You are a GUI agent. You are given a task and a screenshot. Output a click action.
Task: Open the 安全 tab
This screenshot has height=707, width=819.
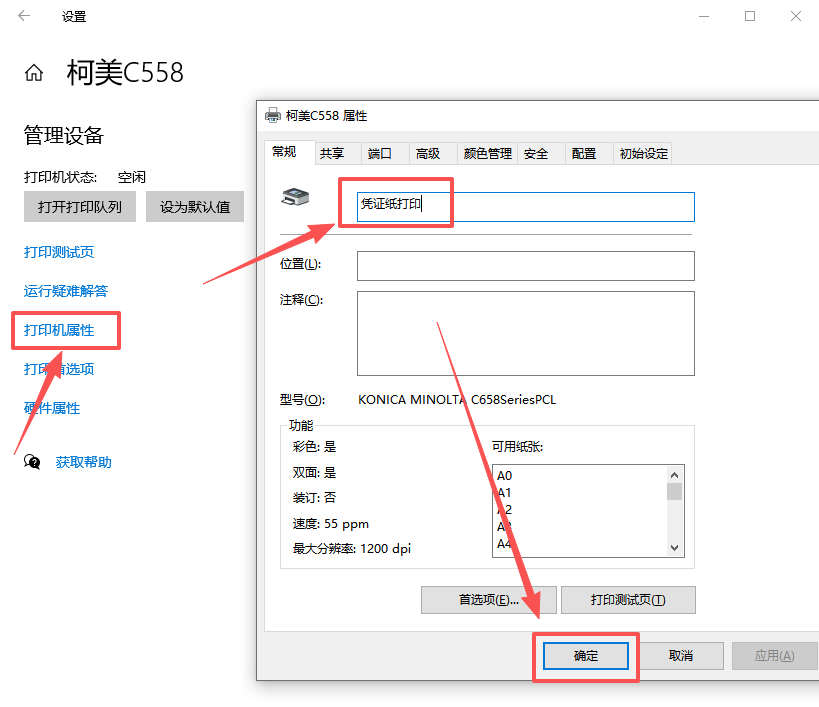click(x=541, y=154)
